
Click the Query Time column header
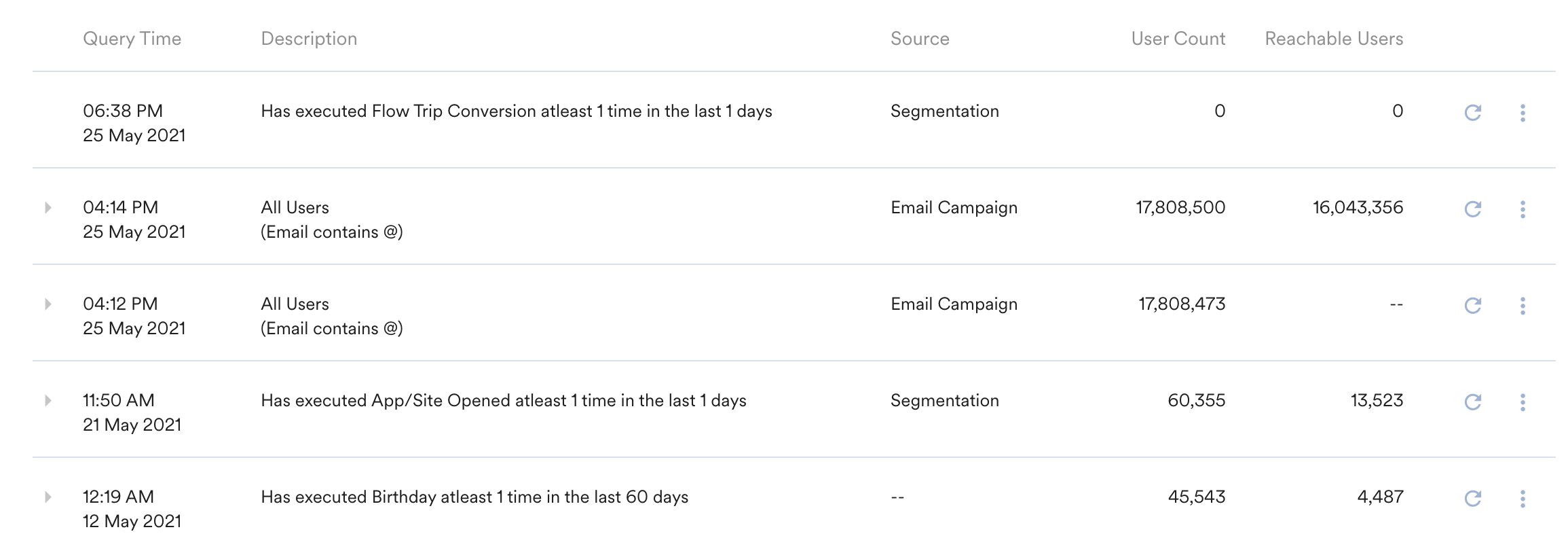(x=132, y=39)
